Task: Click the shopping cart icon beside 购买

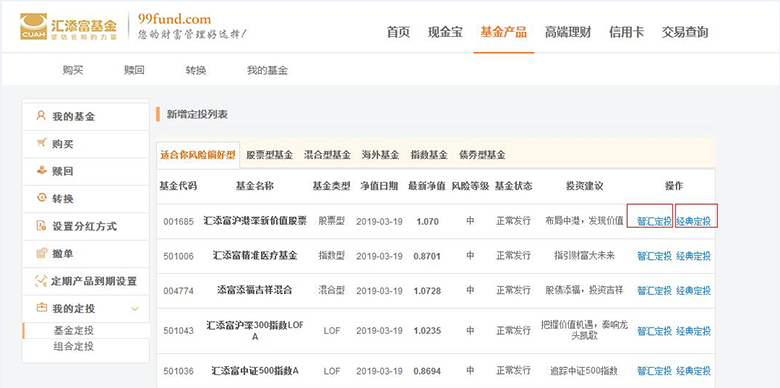Action: 41,143
